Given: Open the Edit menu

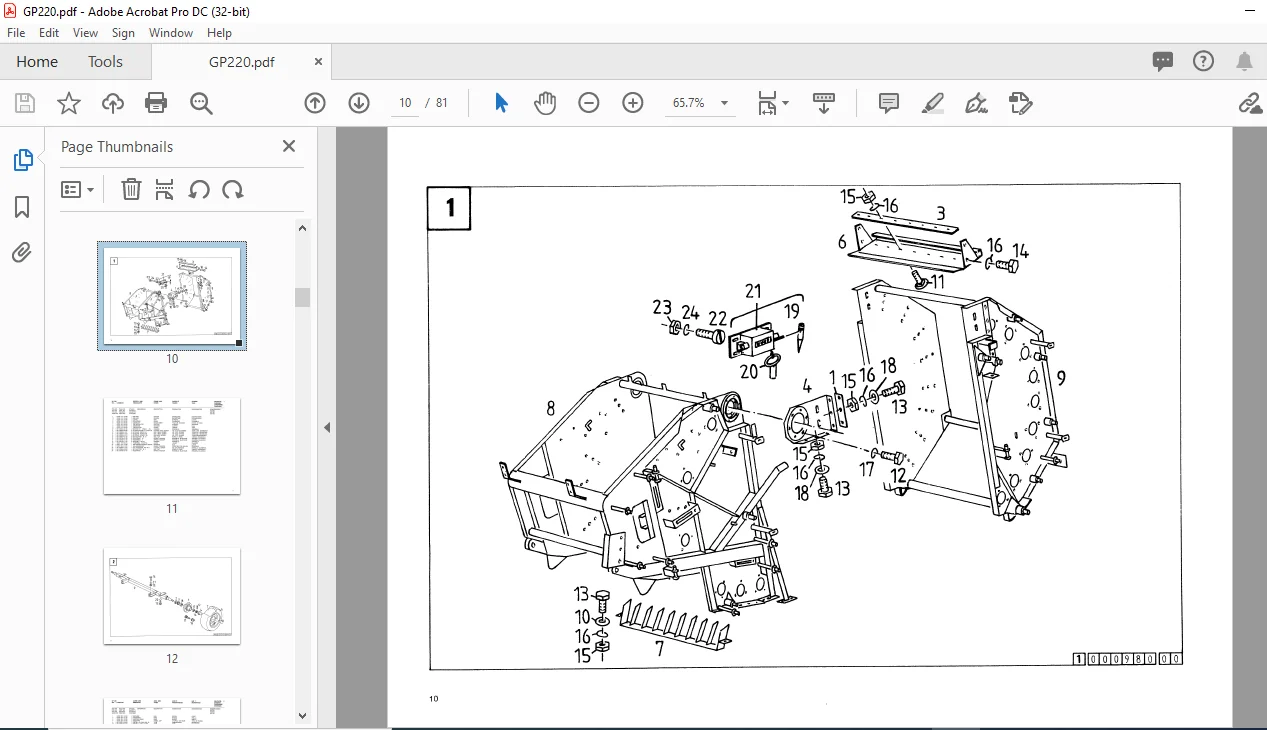Looking at the screenshot, I should 49,33.
